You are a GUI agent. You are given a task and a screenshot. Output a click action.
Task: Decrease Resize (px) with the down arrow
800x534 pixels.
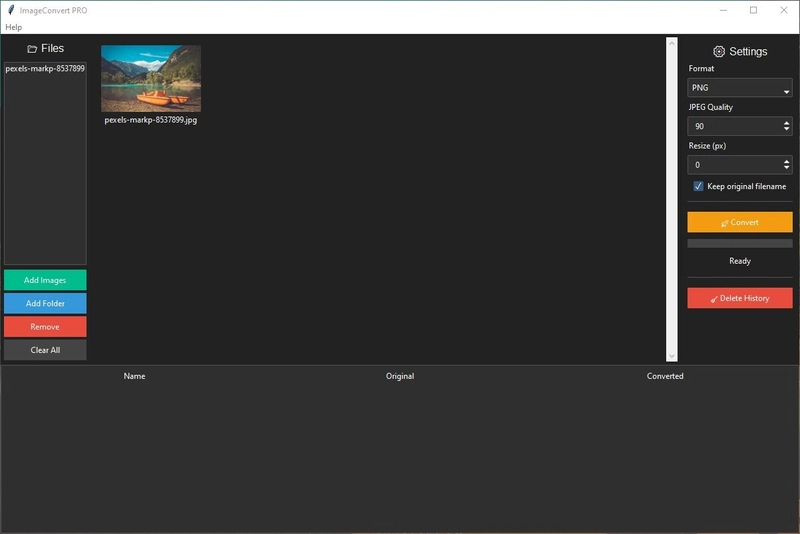point(787,168)
